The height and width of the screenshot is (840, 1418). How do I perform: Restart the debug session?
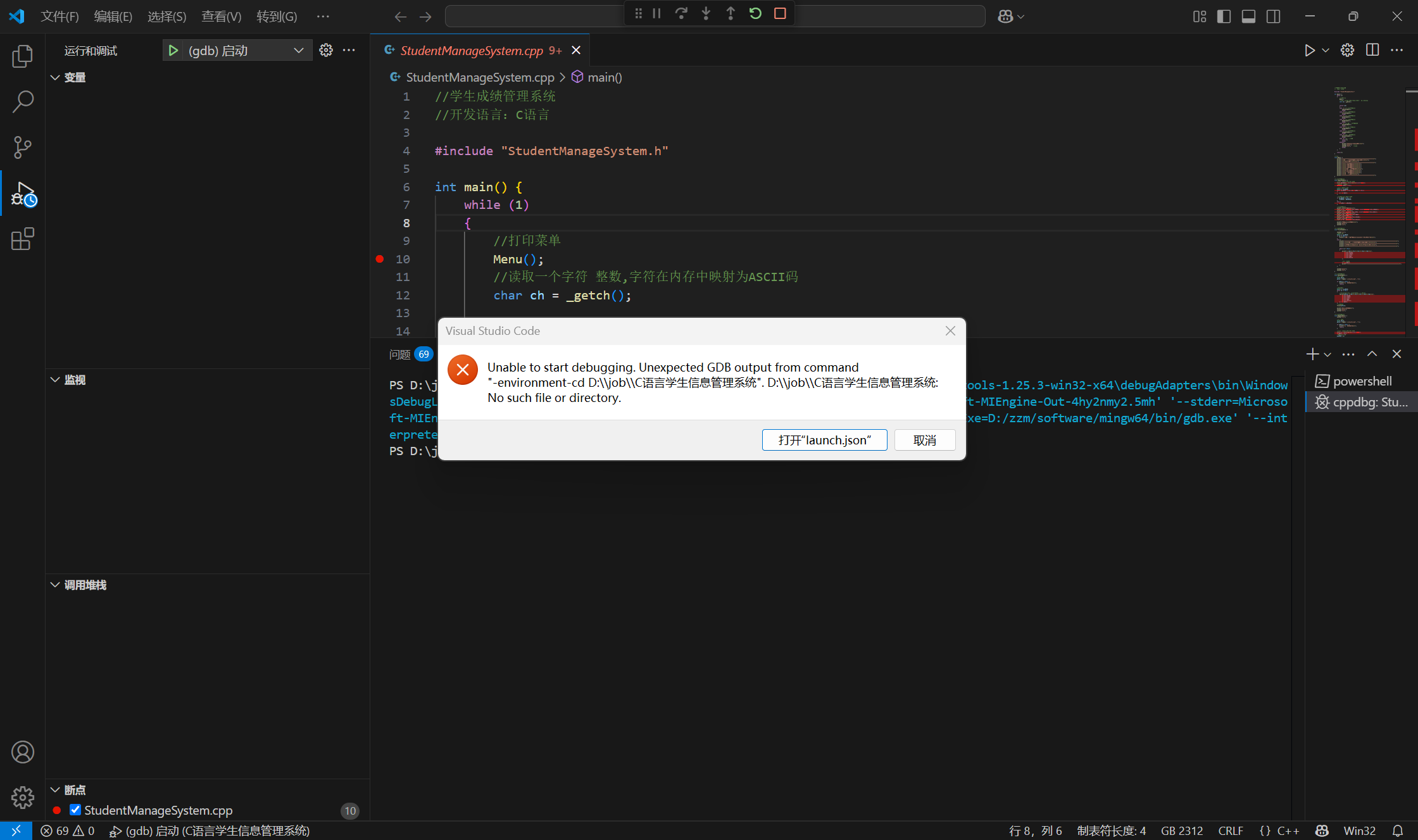[x=755, y=13]
